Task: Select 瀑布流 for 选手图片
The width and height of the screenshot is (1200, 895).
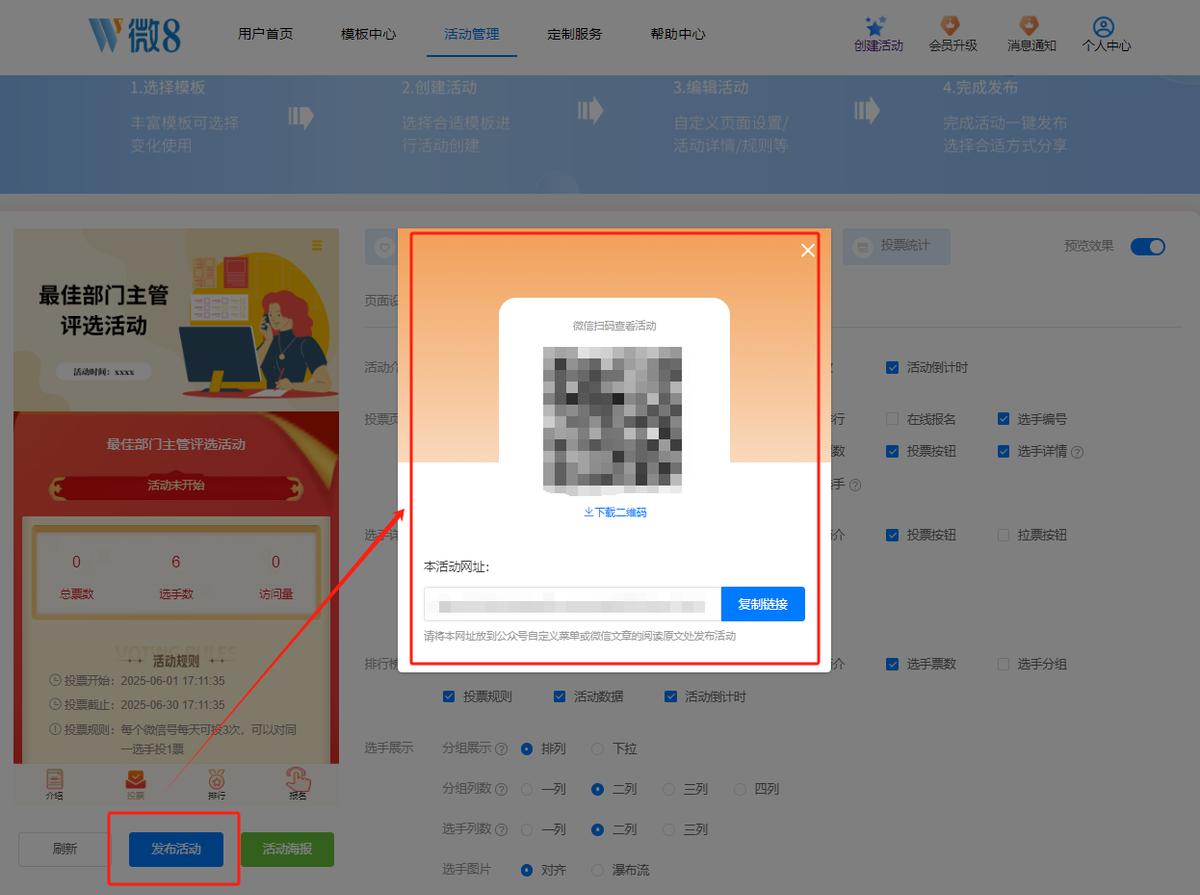Action: coord(598,870)
